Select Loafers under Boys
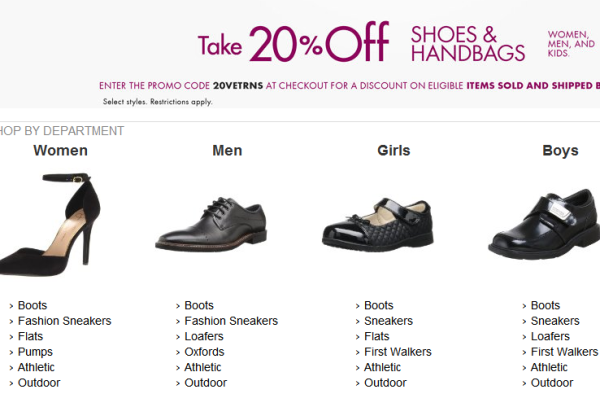The height and width of the screenshot is (407, 600). click(550, 336)
